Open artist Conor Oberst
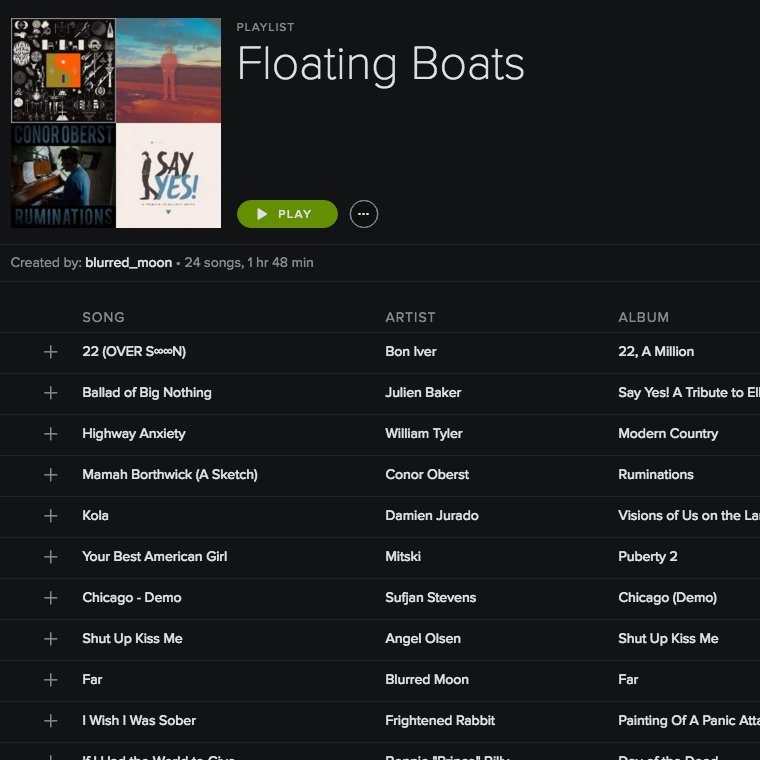 pos(427,475)
